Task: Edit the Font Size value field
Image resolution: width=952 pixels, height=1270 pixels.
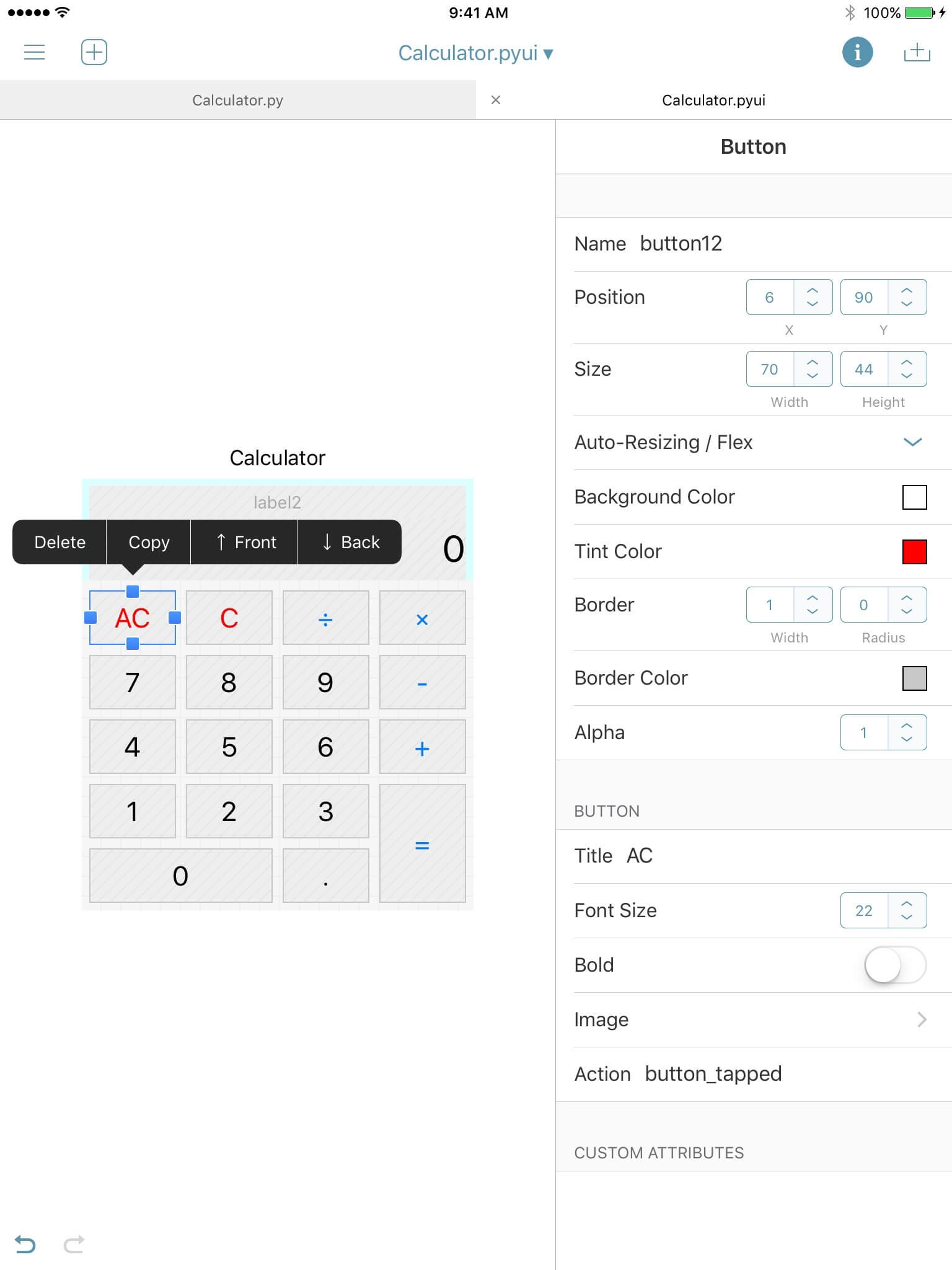Action: point(864,910)
